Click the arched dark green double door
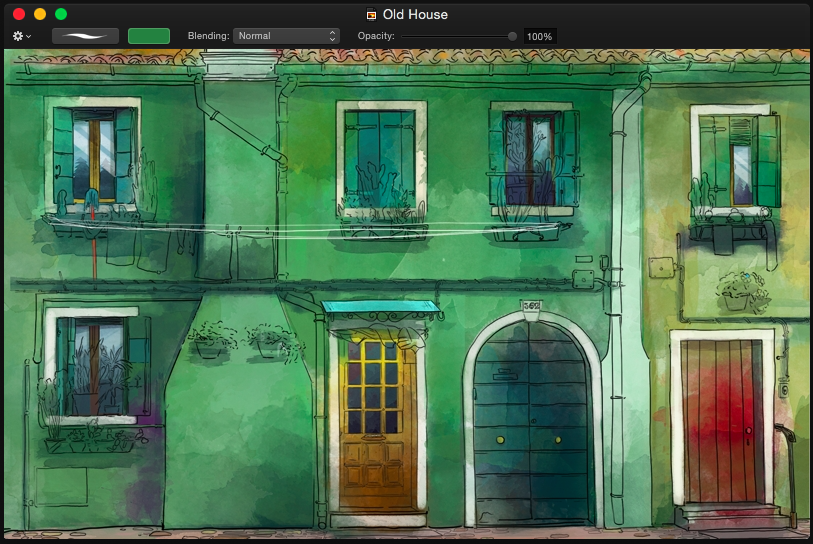The height and width of the screenshot is (544, 813). 531,430
